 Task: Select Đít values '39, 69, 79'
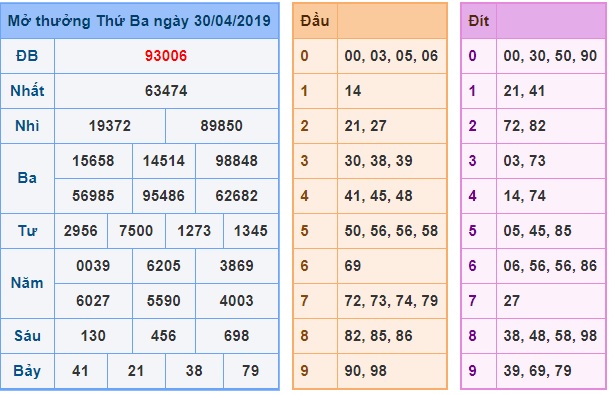pyautogui.click(x=537, y=371)
